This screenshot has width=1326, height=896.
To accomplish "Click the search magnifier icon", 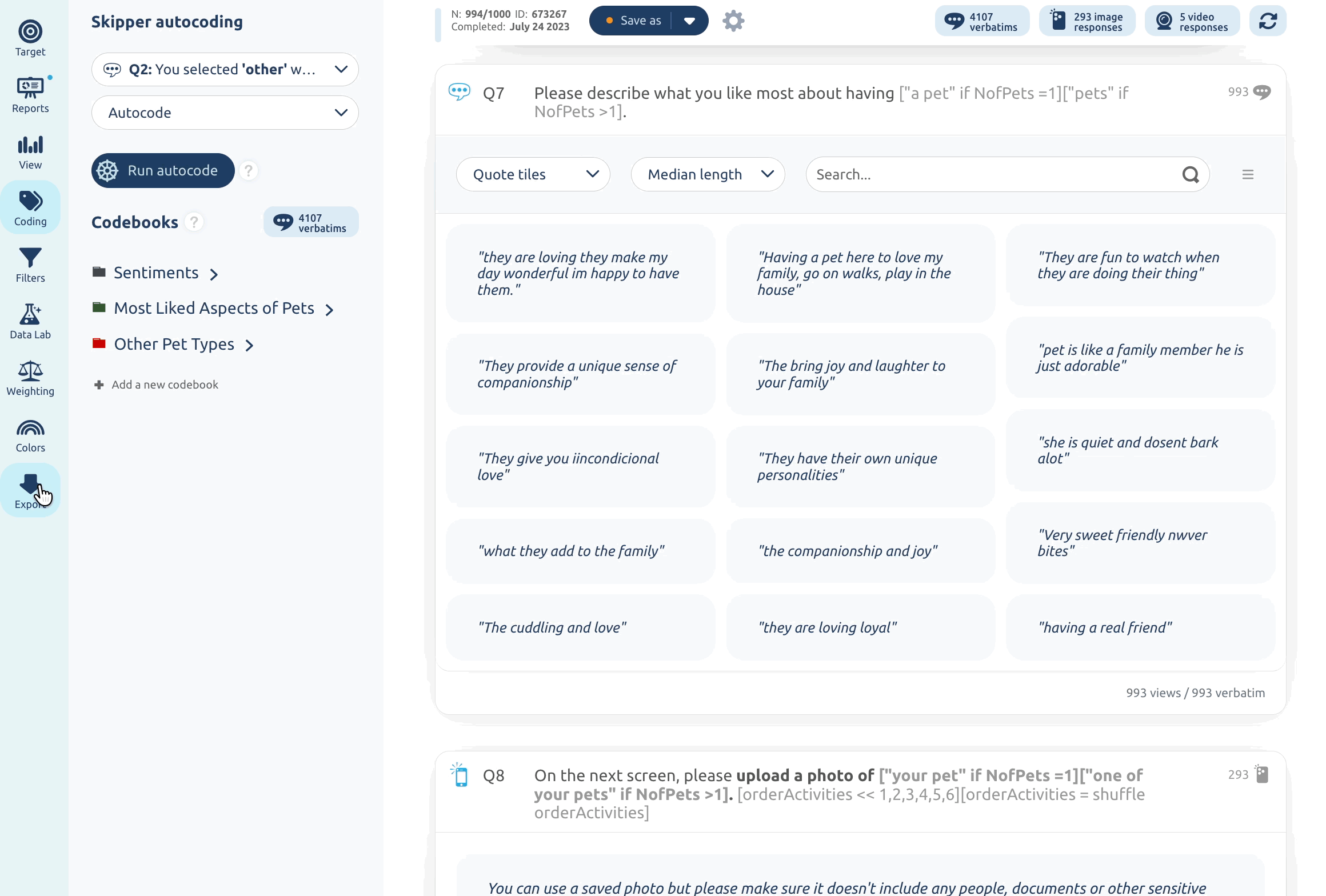I will (x=1191, y=174).
